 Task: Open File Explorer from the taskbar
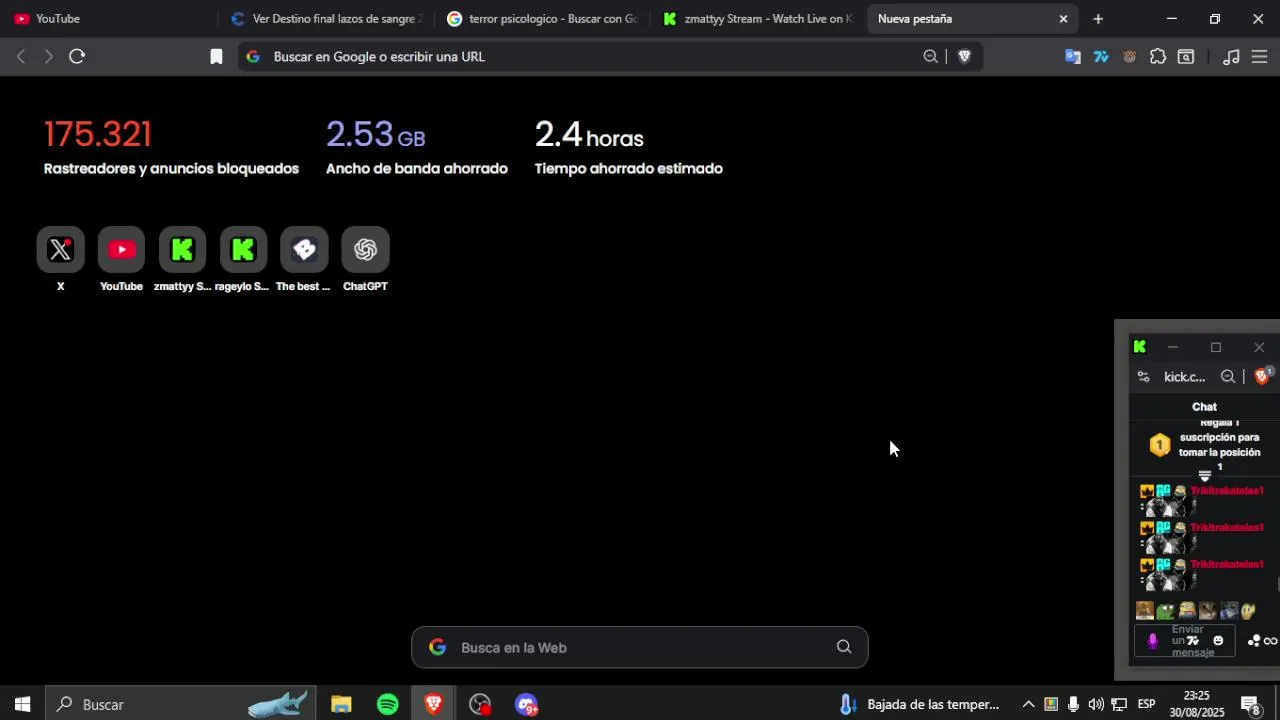click(x=341, y=704)
